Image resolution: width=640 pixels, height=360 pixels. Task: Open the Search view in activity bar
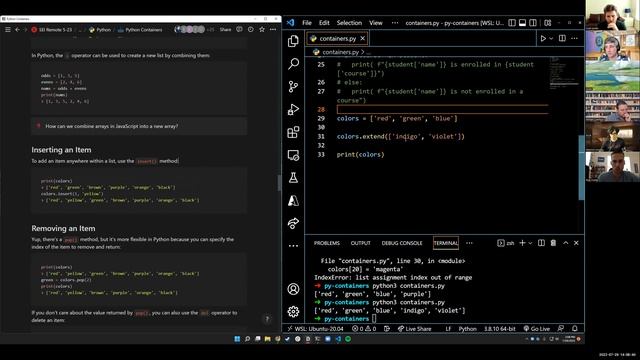tap(293, 64)
